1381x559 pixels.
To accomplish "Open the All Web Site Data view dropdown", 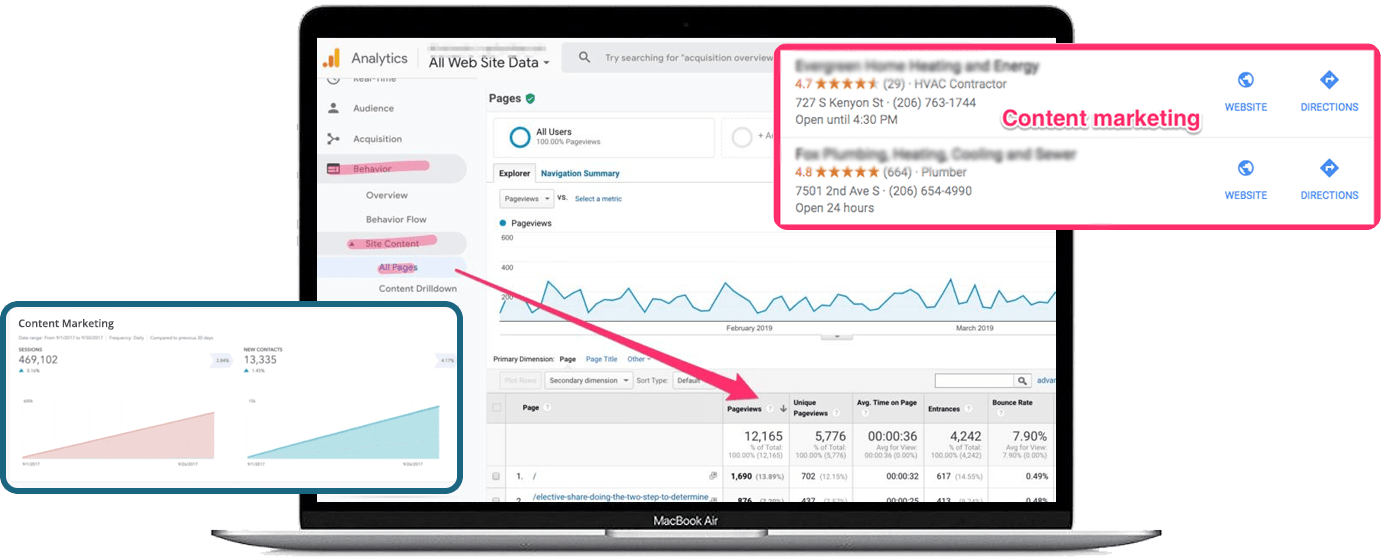I will point(489,62).
